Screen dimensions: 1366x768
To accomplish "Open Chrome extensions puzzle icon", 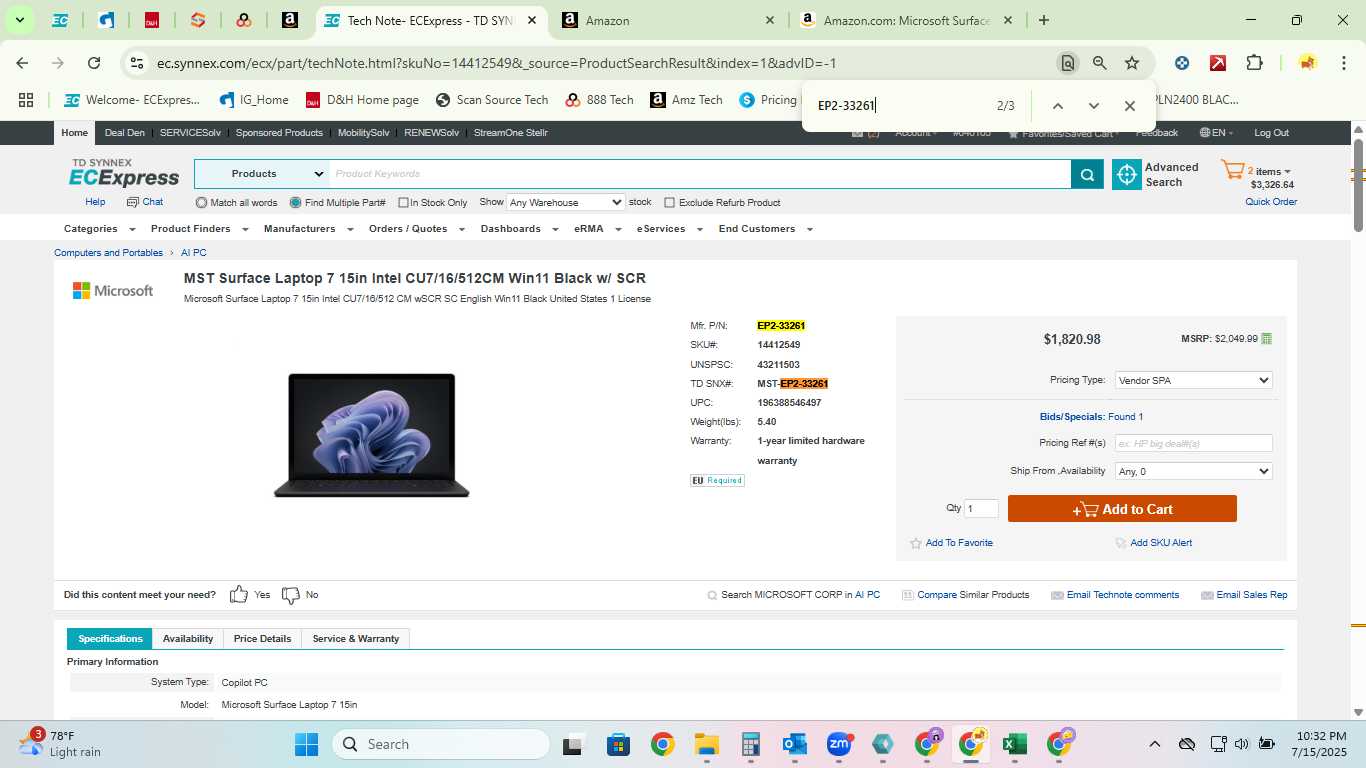I will click(x=1254, y=63).
